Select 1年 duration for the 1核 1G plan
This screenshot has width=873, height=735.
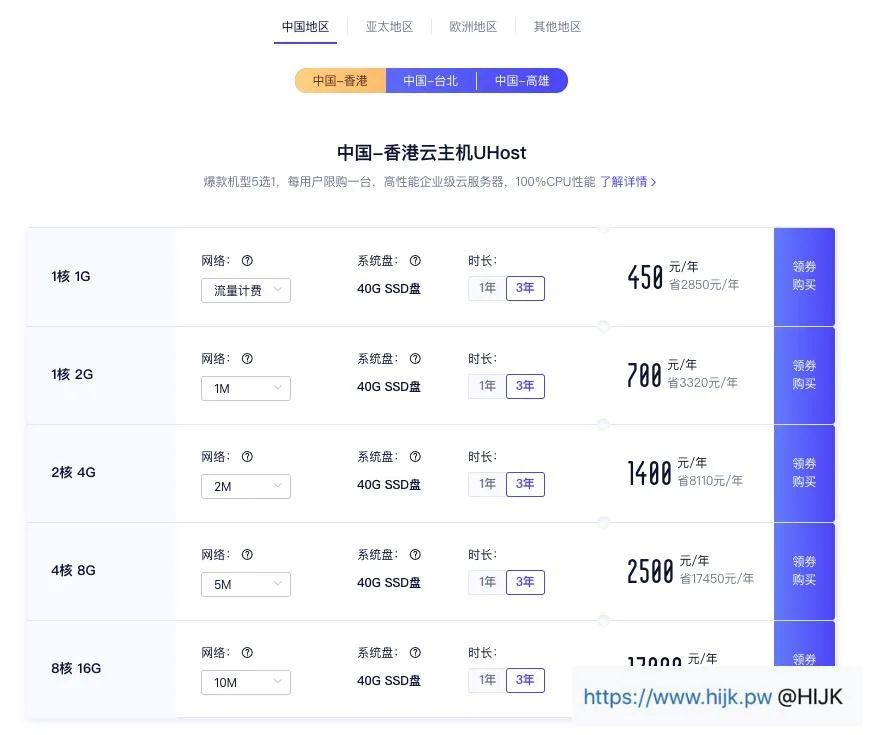[x=486, y=288]
